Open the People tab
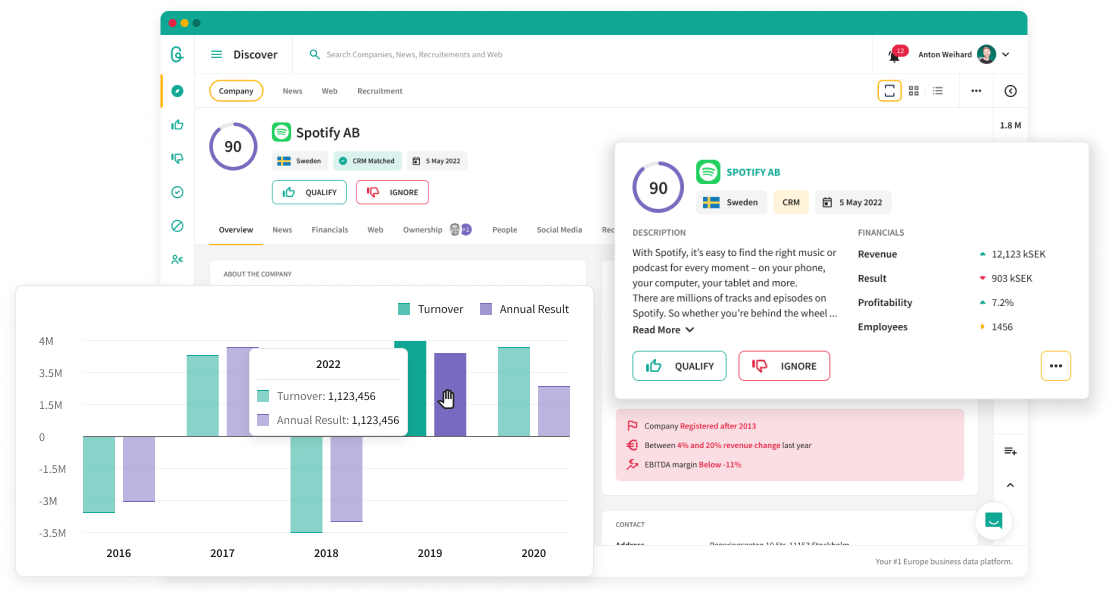 click(505, 230)
